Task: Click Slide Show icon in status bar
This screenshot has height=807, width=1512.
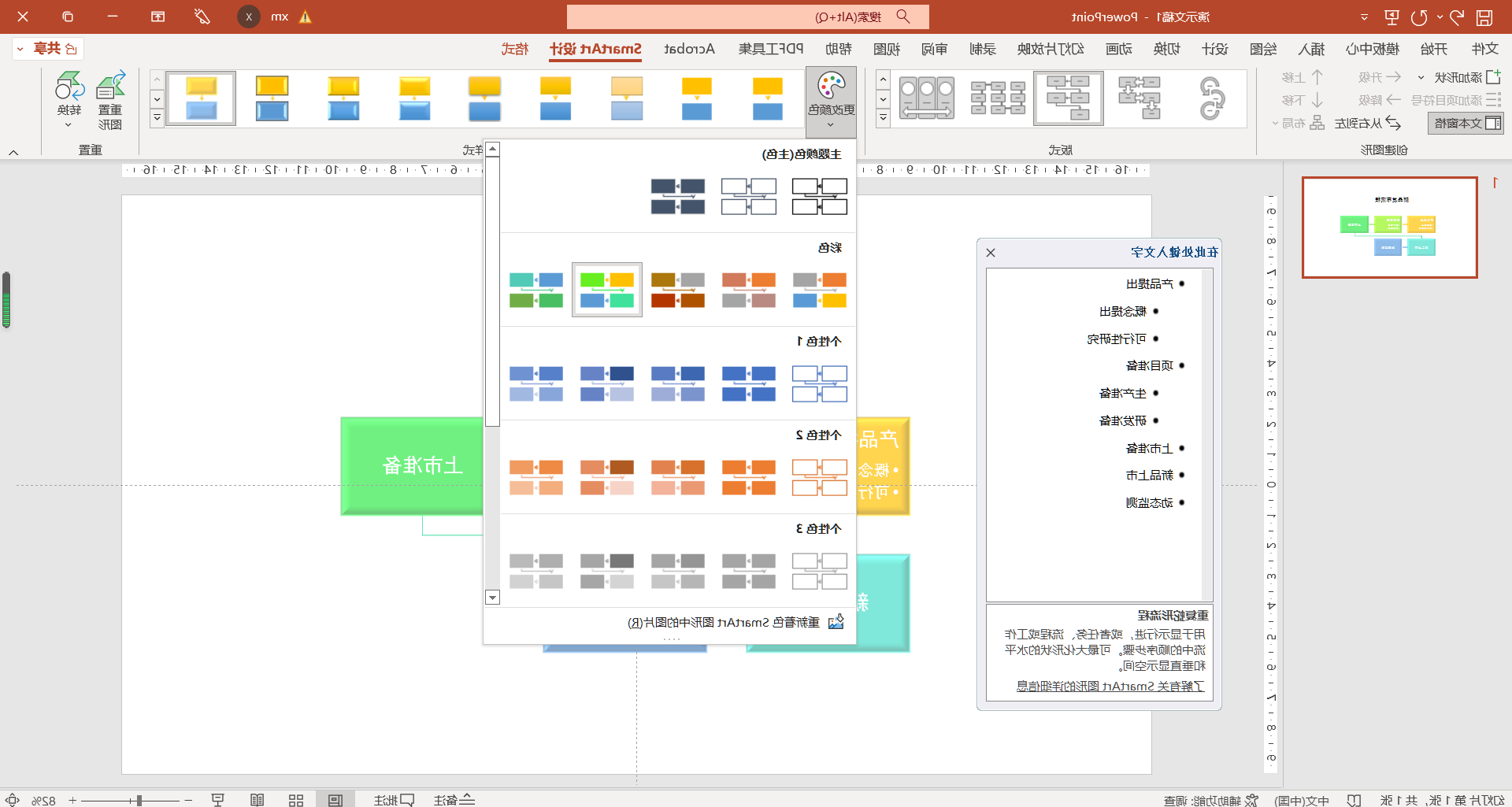Action: (218, 800)
